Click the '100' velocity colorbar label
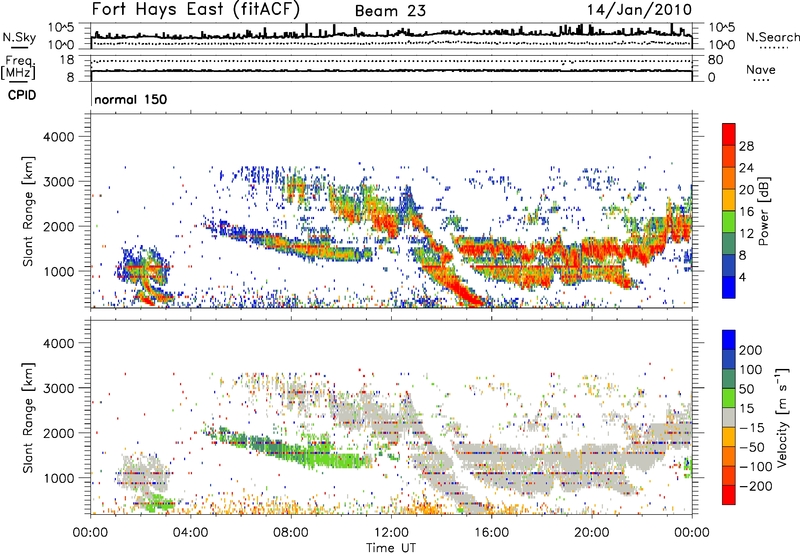 751,370
